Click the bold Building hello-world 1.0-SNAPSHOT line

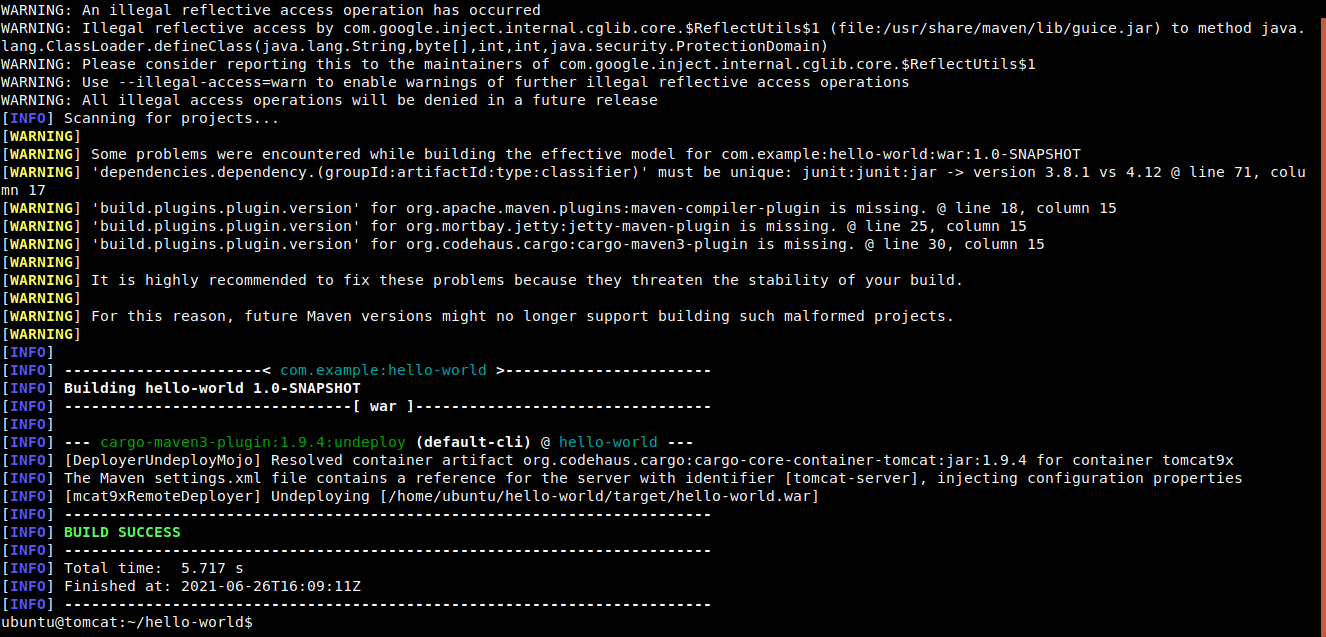(212, 388)
